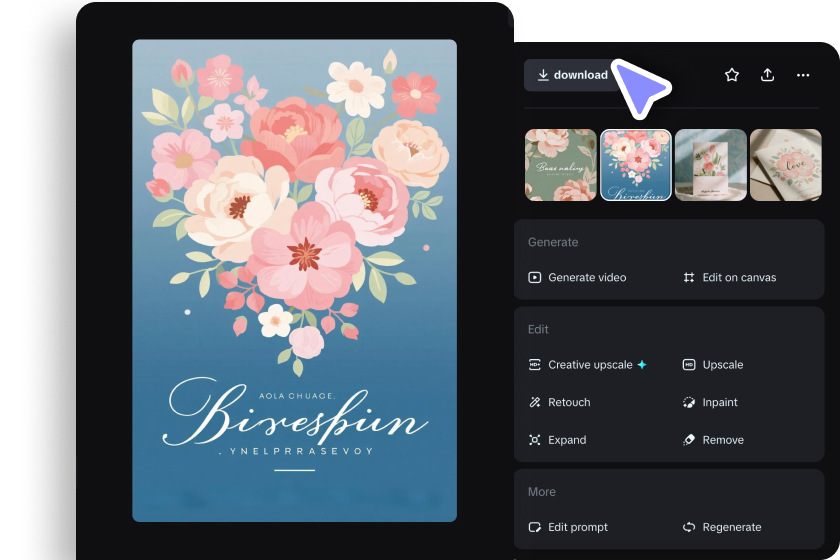Click the Creative upscale HD+ icon
Viewport: 840px width, 560px height.
click(535, 365)
